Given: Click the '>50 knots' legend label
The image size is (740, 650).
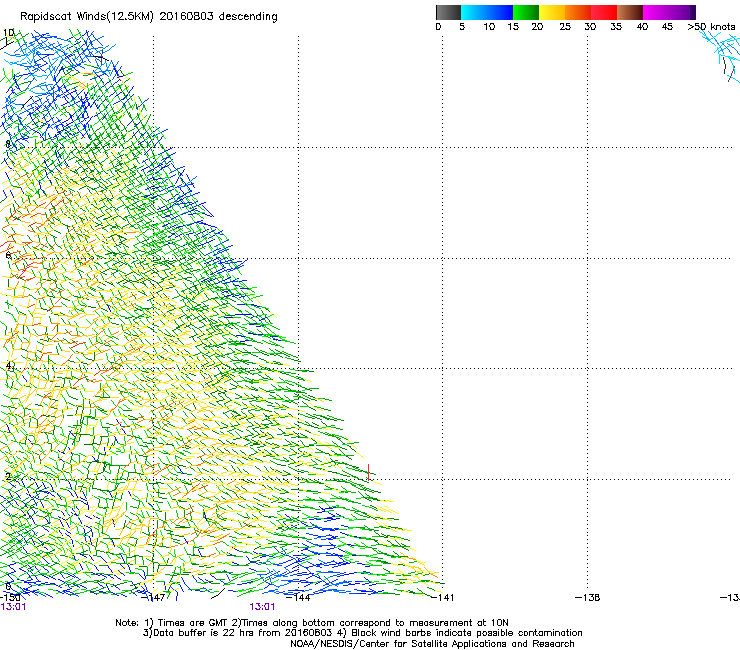Looking at the screenshot, I should [711, 27].
